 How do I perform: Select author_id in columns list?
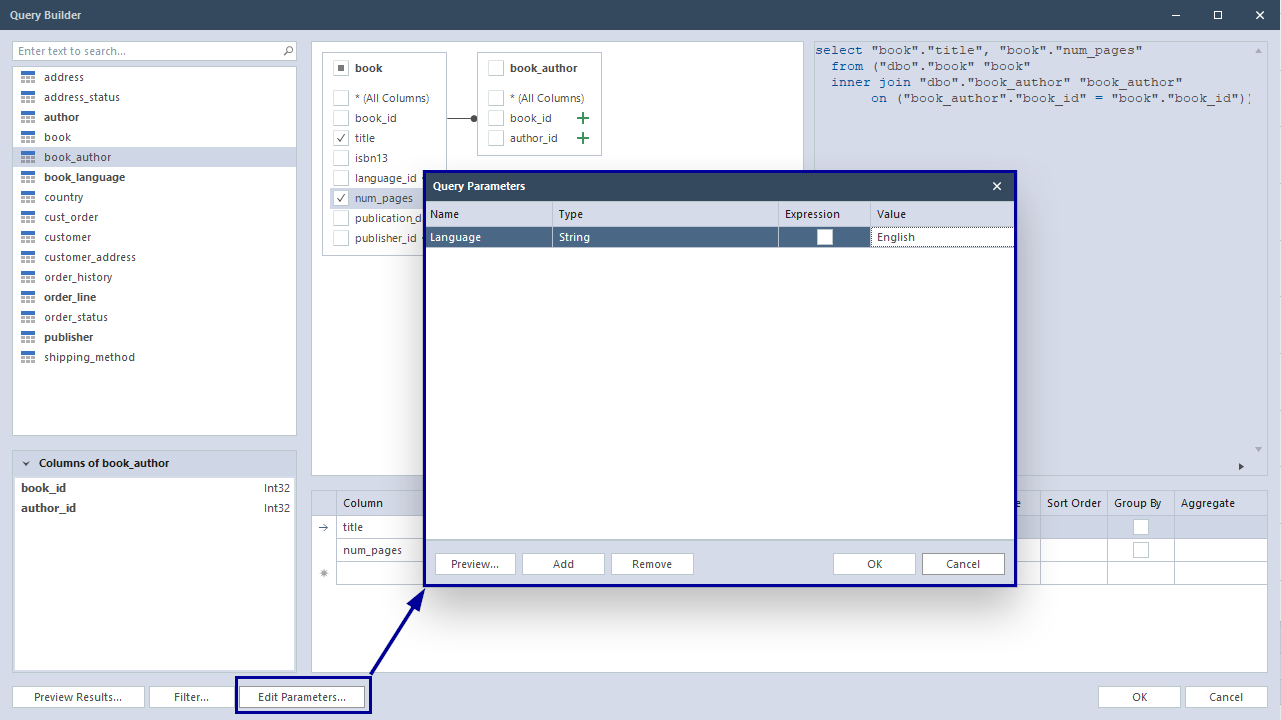pos(155,508)
